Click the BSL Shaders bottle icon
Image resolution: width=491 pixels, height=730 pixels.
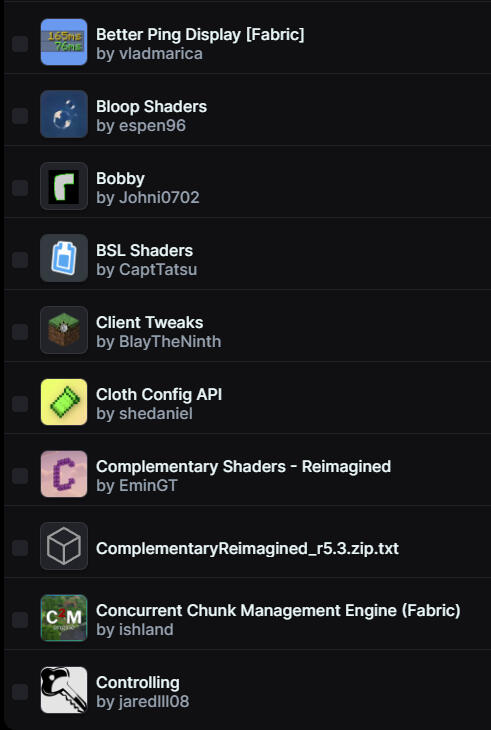(64, 258)
